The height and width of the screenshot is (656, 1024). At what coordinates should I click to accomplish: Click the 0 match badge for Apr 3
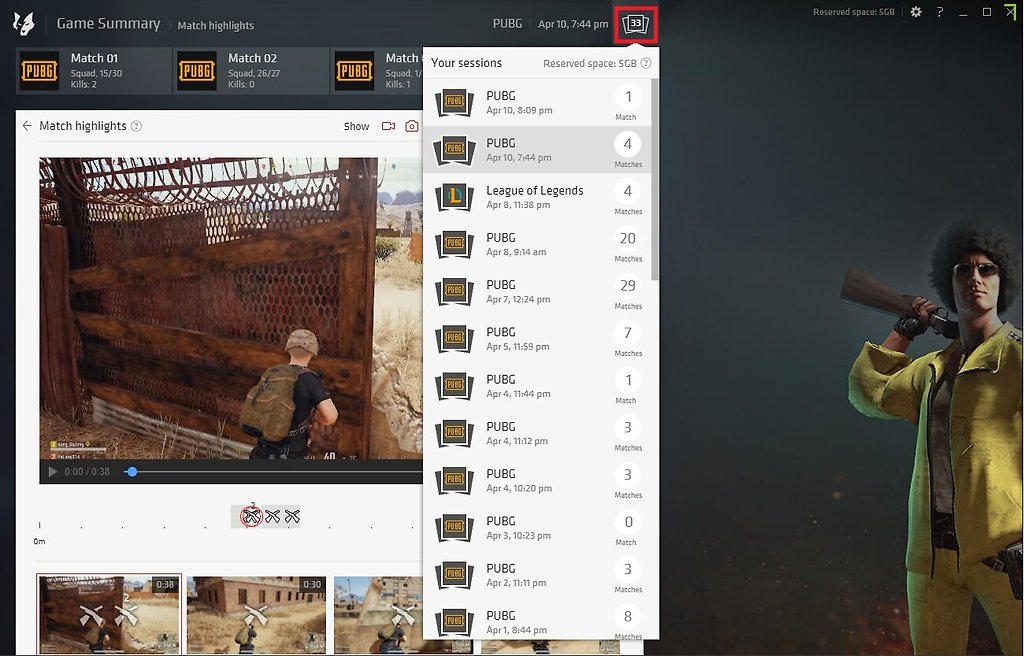click(628, 522)
